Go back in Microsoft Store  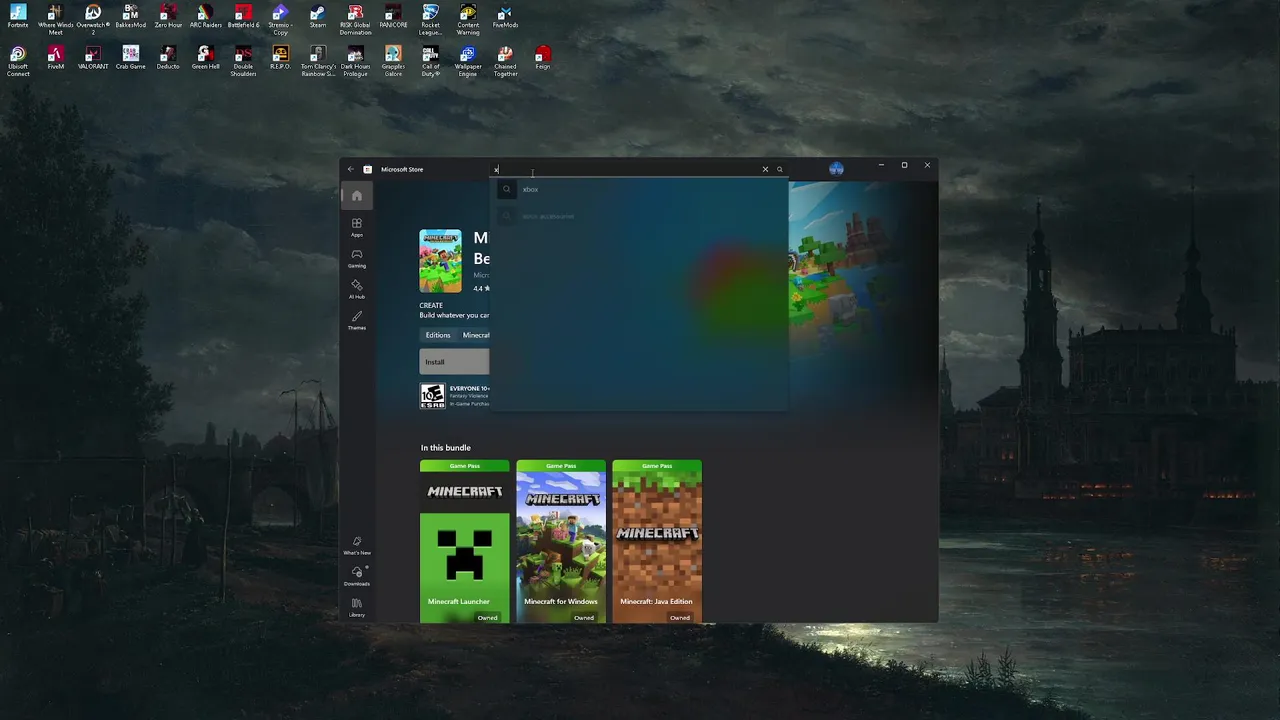coord(351,169)
